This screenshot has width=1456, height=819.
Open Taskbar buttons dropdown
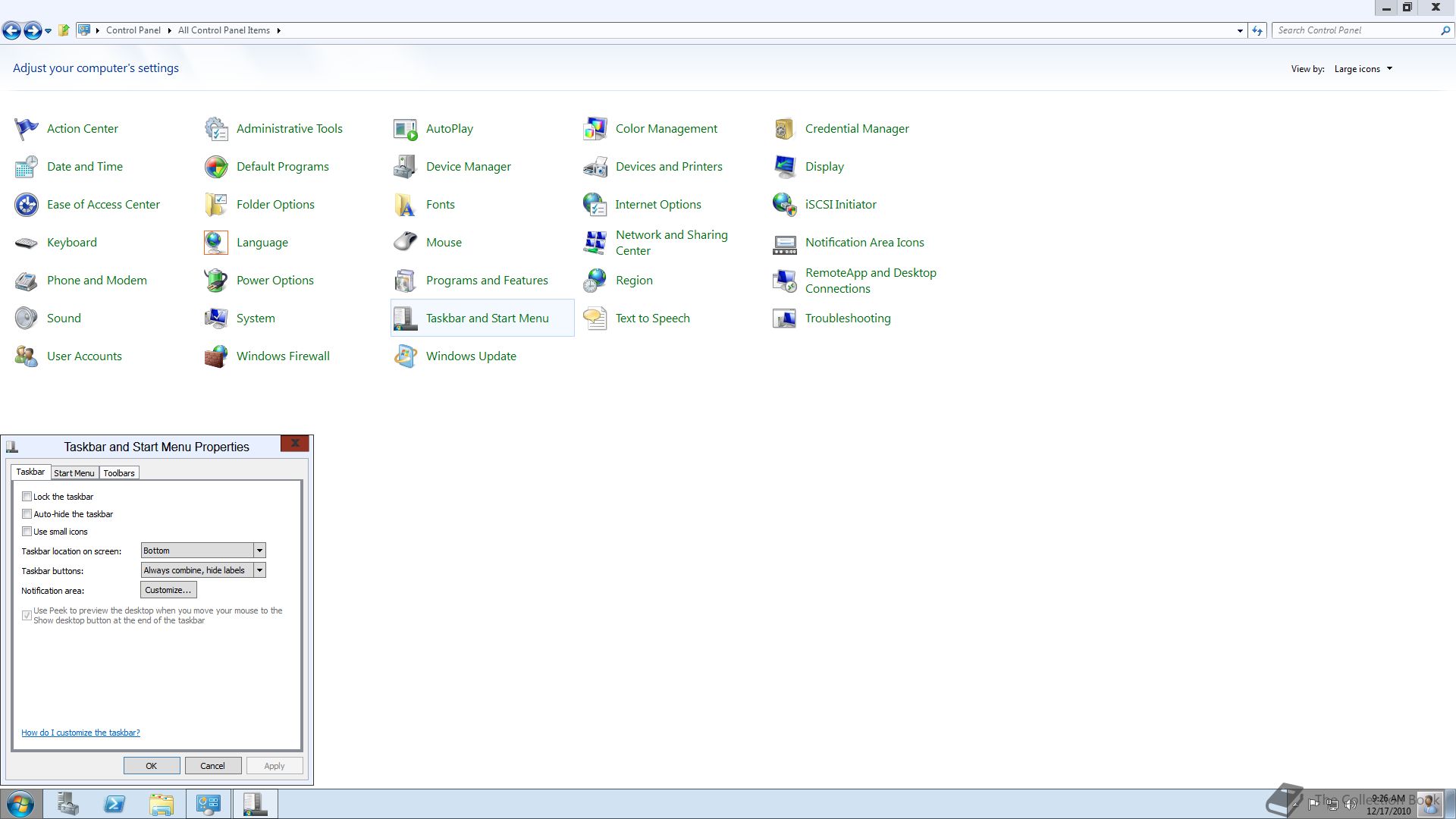pyautogui.click(x=203, y=570)
